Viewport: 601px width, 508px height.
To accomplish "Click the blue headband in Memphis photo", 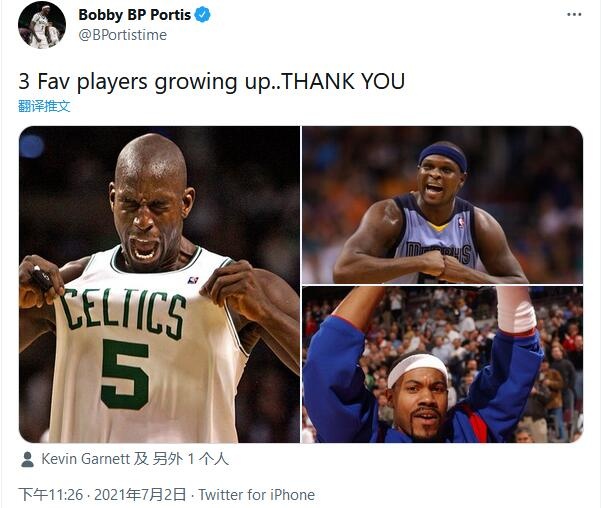I will tap(443, 155).
